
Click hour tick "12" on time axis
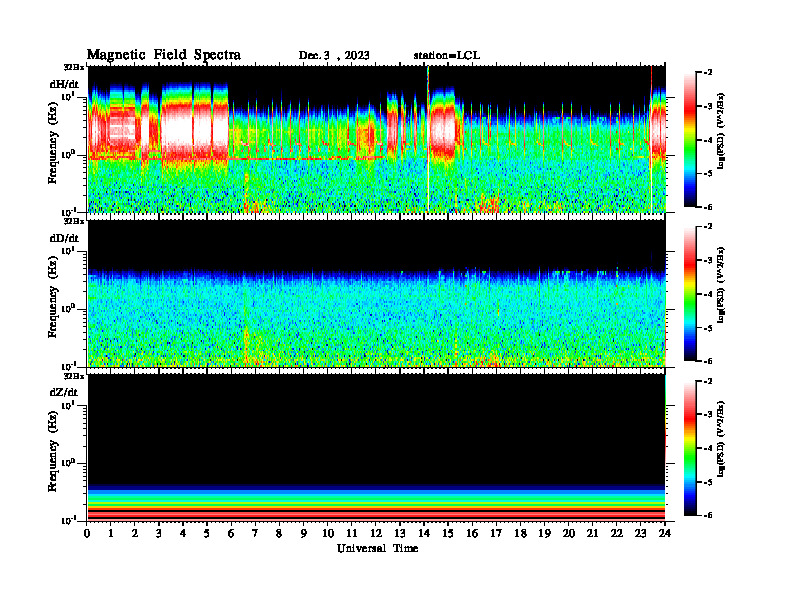click(376, 533)
